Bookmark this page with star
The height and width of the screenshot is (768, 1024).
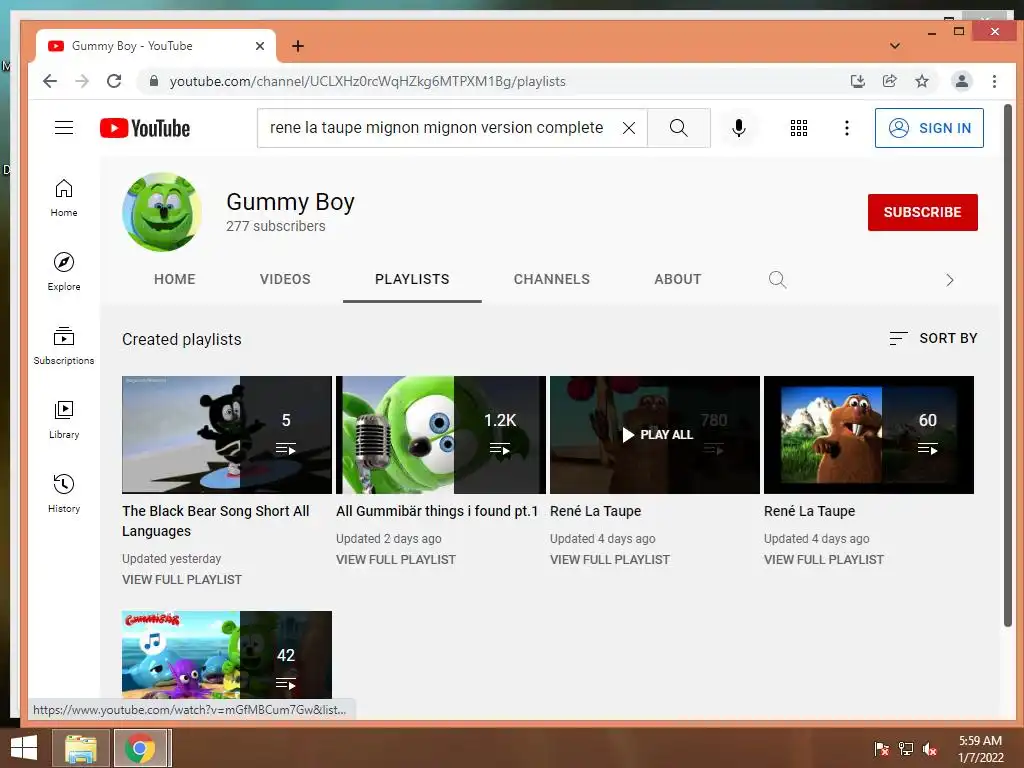click(921, 81)
